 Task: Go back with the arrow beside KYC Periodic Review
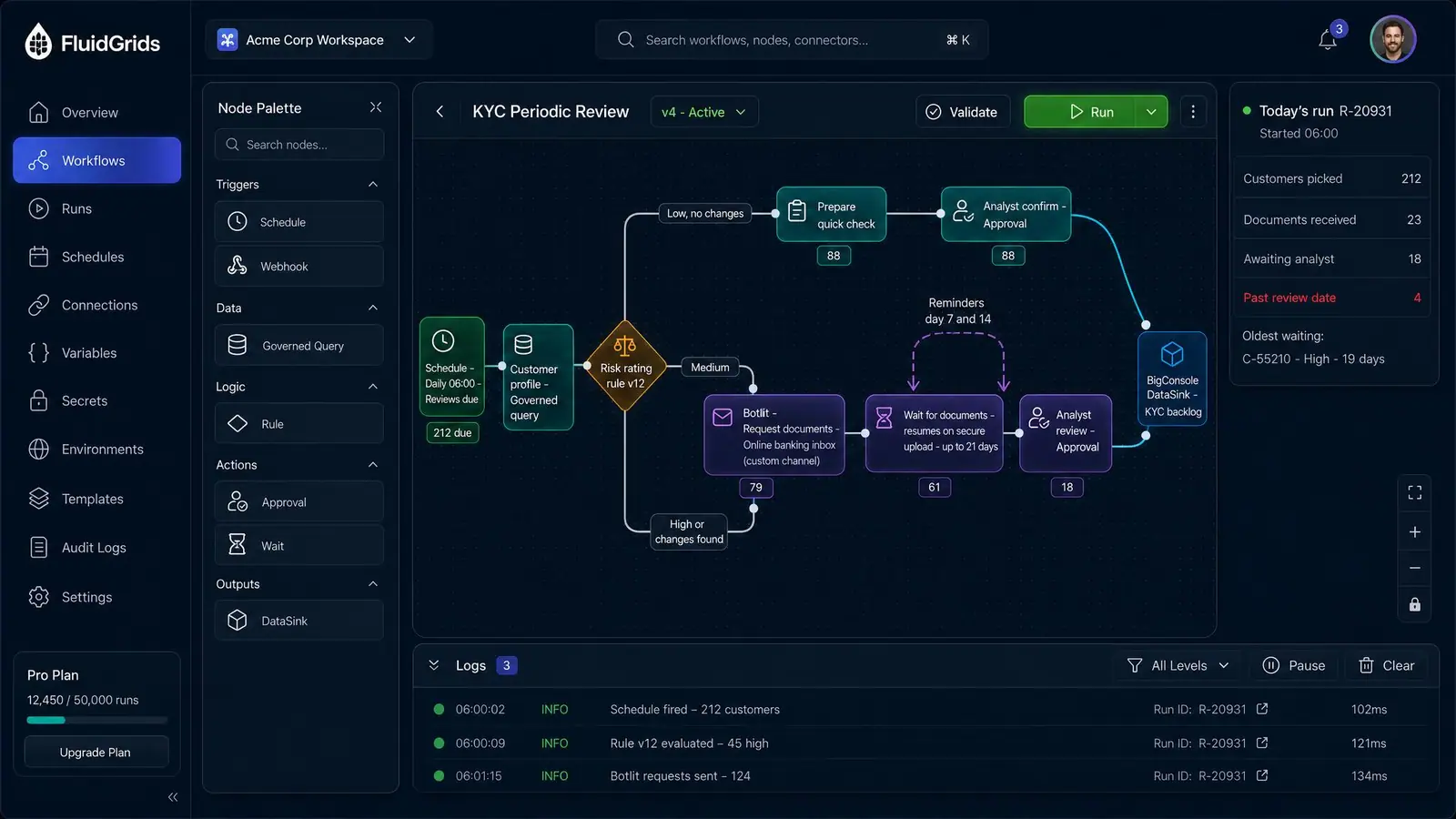coord(440,111)
